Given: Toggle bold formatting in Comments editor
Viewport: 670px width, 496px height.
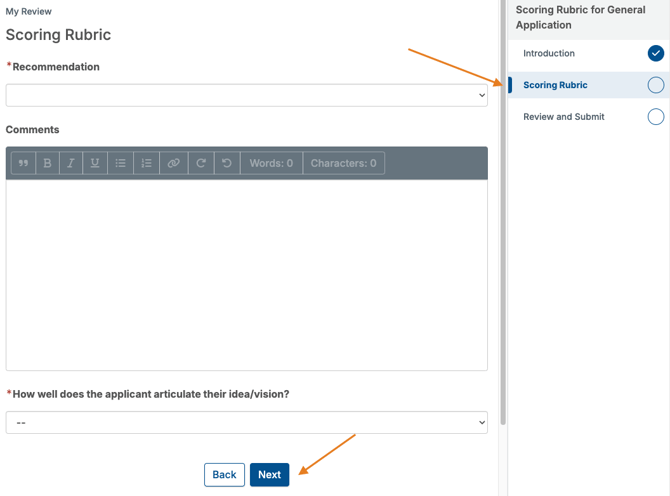Looking at the screenshot, I should (x=47, y=163).
